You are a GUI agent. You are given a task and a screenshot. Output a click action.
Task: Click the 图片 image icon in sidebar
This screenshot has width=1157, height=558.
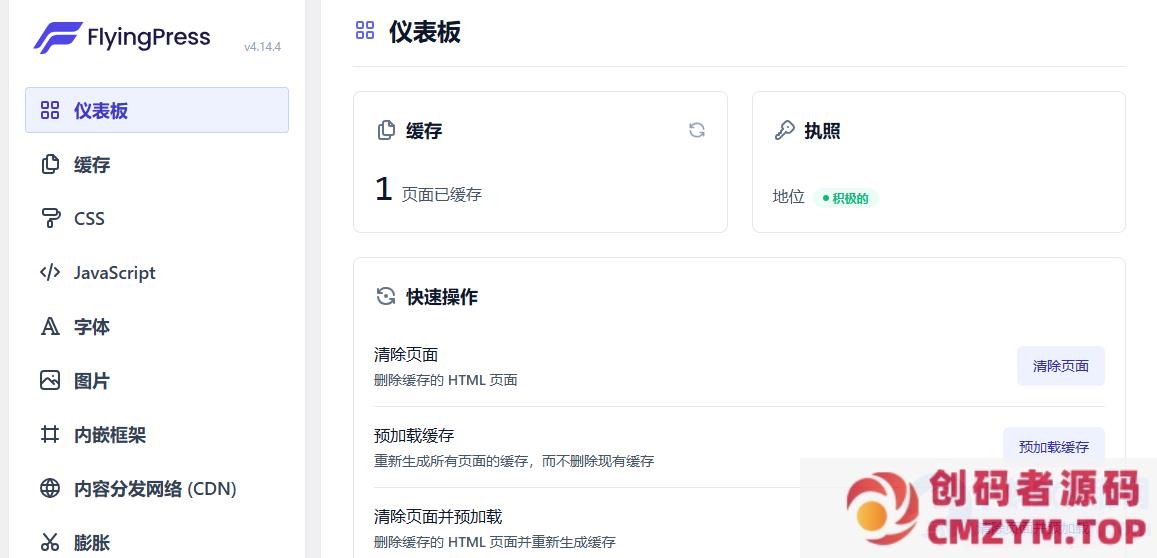click(50, 380)
